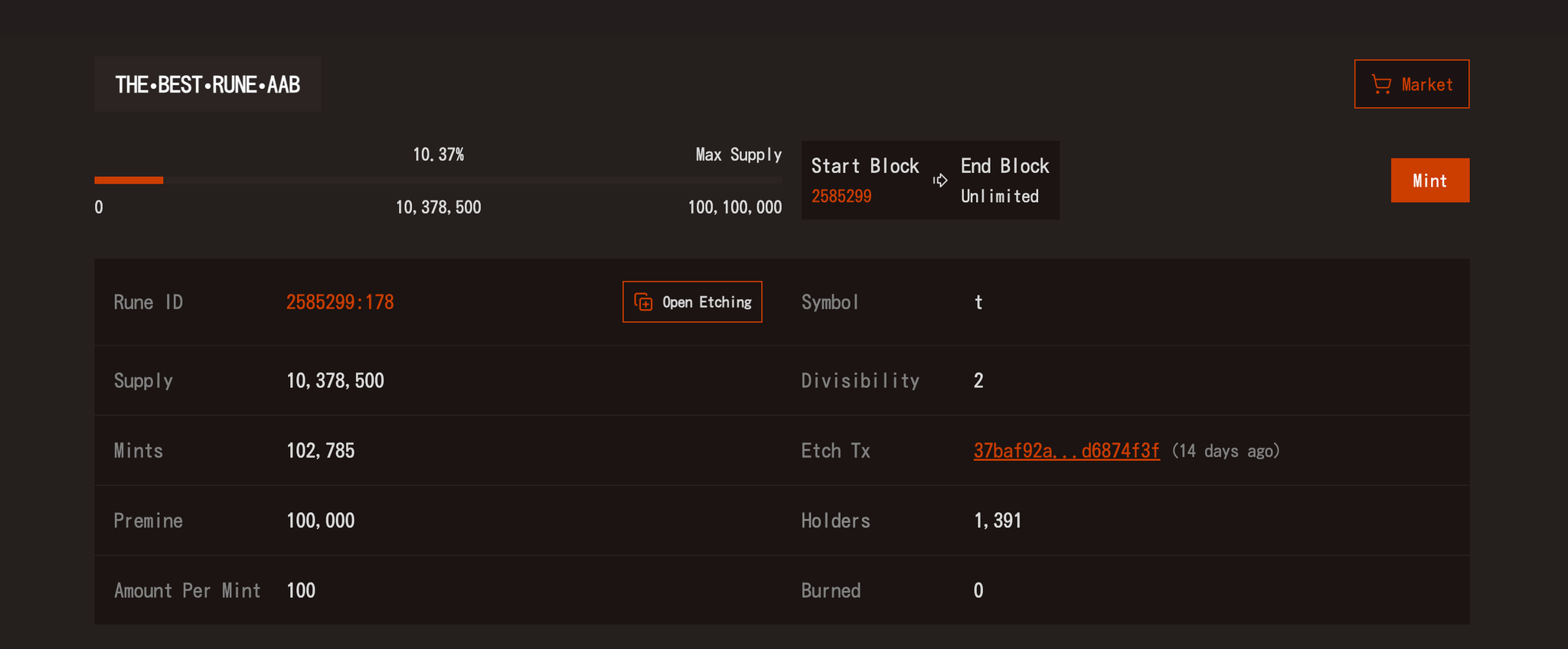This screenshot has width=1568, height=649.
Task: Click the Holders count 1,391
Action: coord(998,521)
